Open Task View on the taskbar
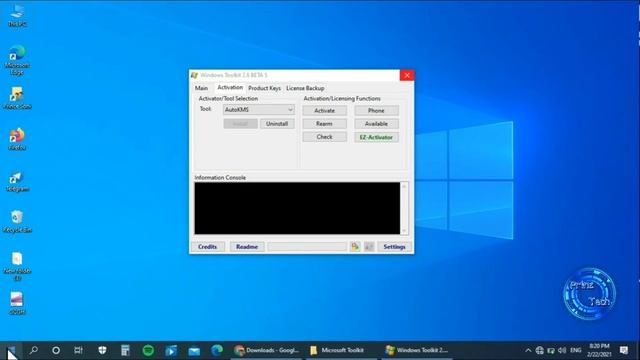640x360 pixels. 78,350
